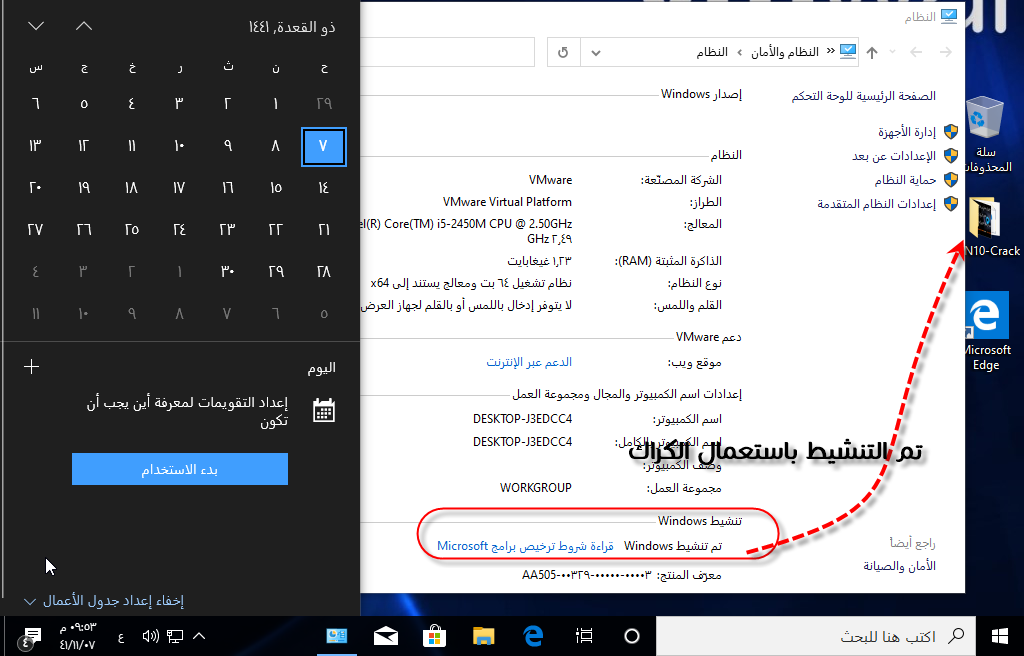This screenshot has width=1024, height=656.
Task: Open Cortana circle icon on taskbar
Action: (632, 636)
